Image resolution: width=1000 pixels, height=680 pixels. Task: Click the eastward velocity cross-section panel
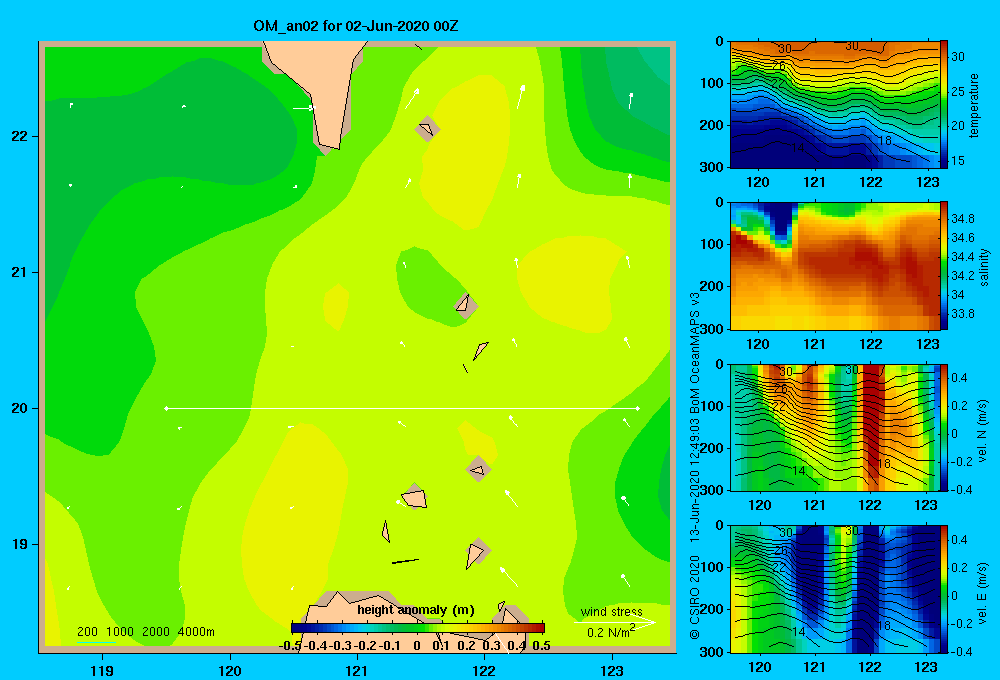click(834, 589)
